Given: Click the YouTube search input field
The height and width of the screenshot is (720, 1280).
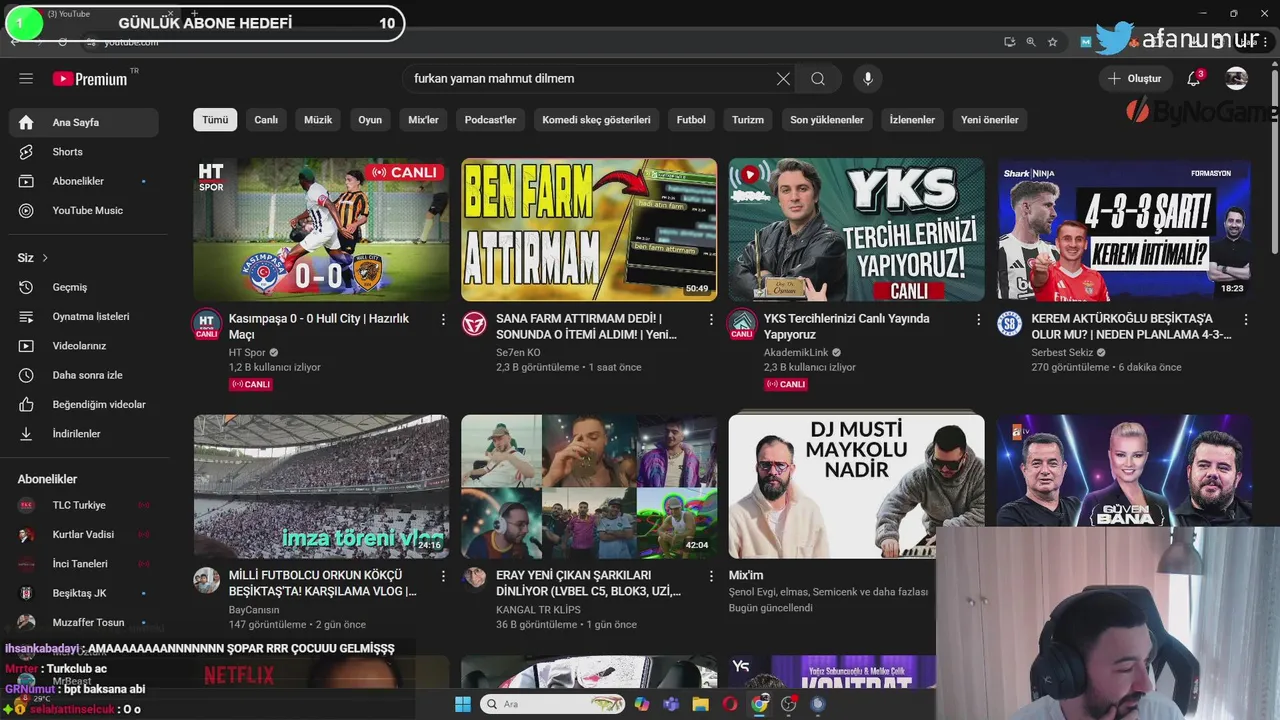Looking at the screenshot, I should 588,79.
